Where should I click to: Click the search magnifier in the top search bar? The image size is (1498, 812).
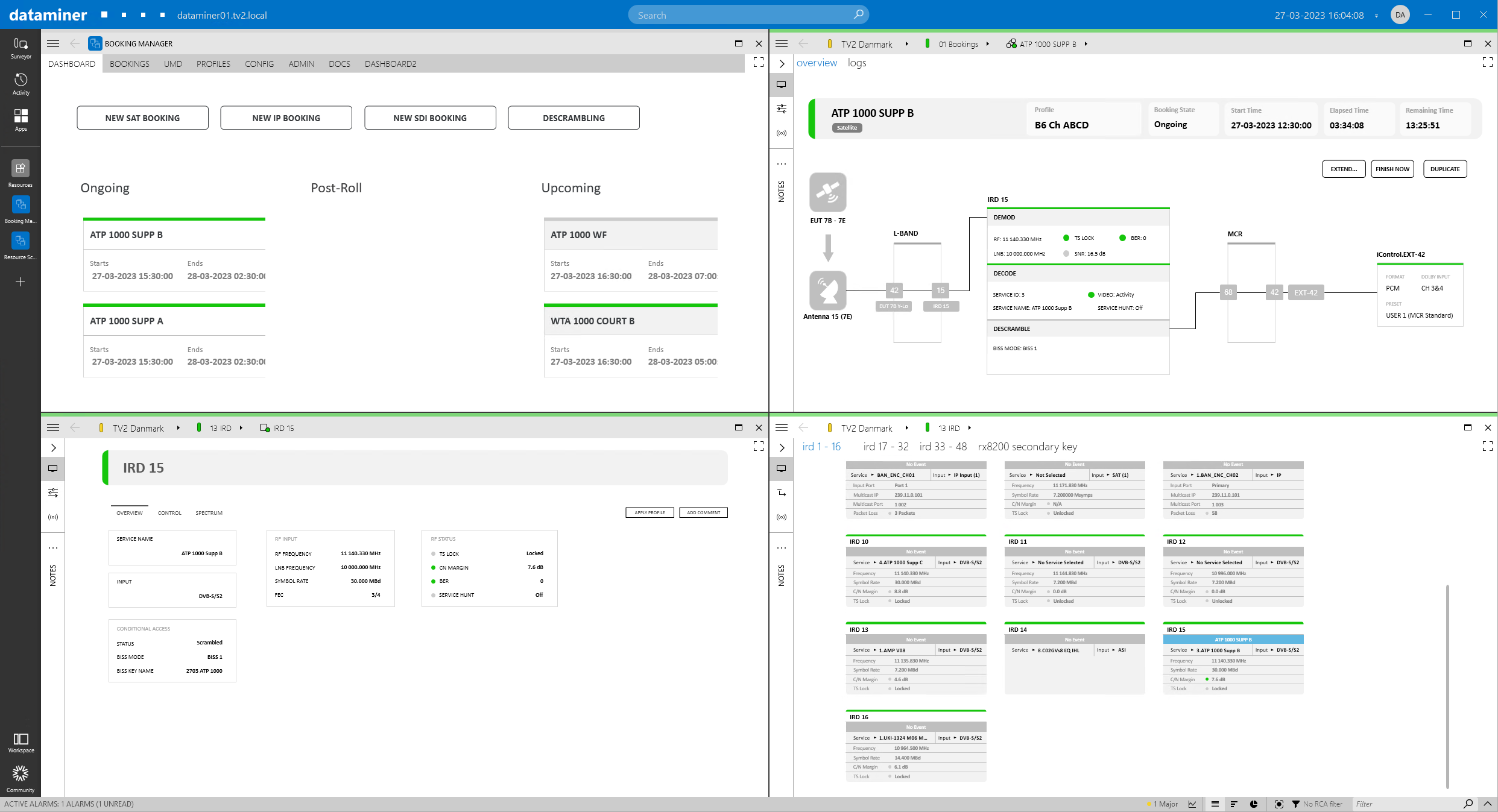click(x=858, y=14)
